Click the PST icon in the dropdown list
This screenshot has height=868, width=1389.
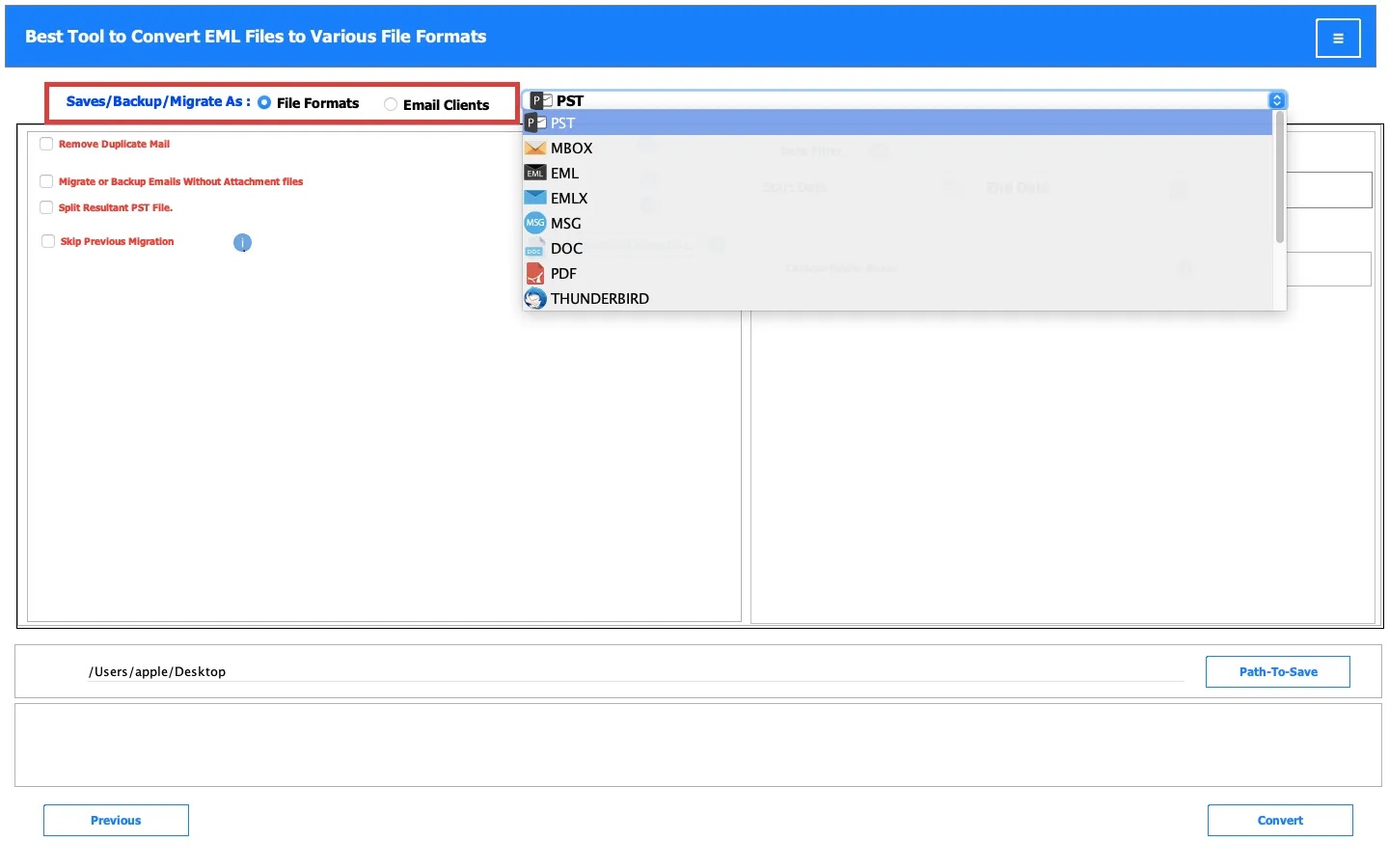(x=535, y=123)
